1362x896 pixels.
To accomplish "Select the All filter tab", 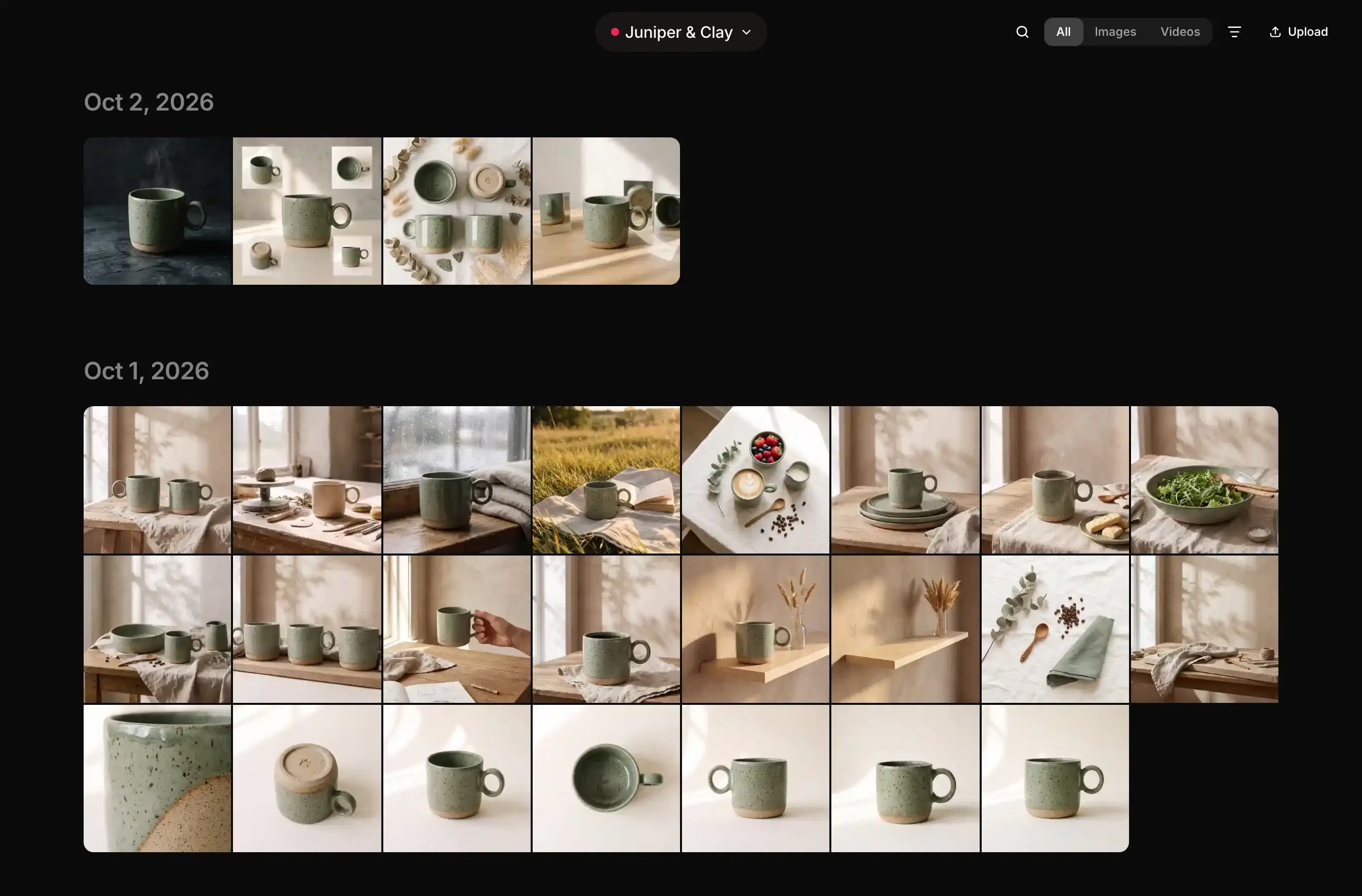I will 1063,32.
